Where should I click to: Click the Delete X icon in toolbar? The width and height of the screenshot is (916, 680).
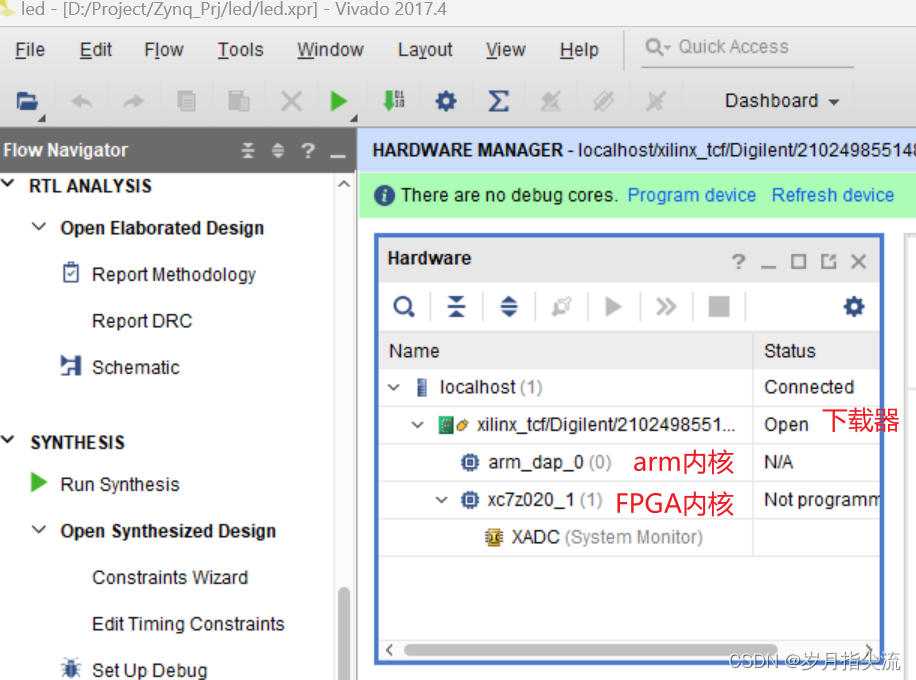click(x=291, y=101)
